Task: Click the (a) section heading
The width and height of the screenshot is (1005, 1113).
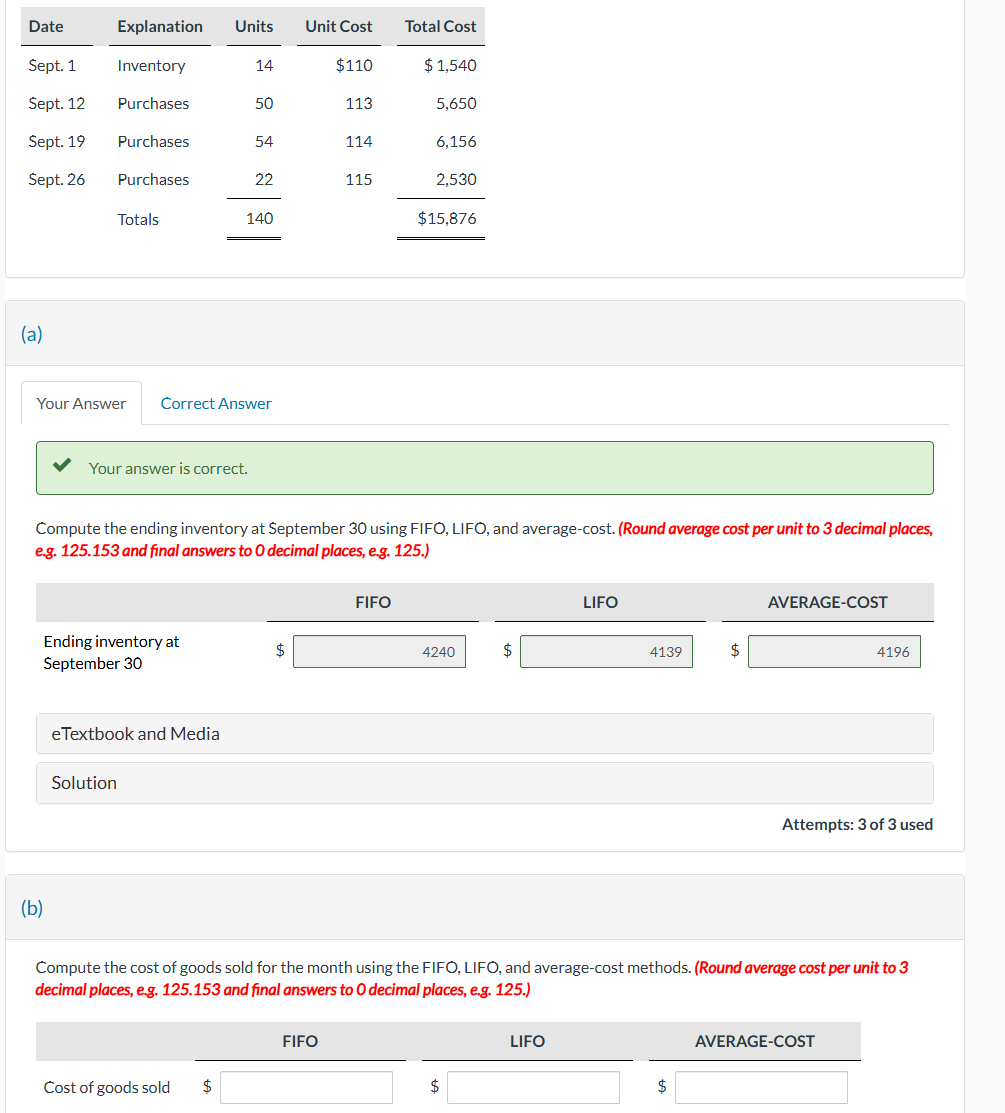Action: pos(31,334)
